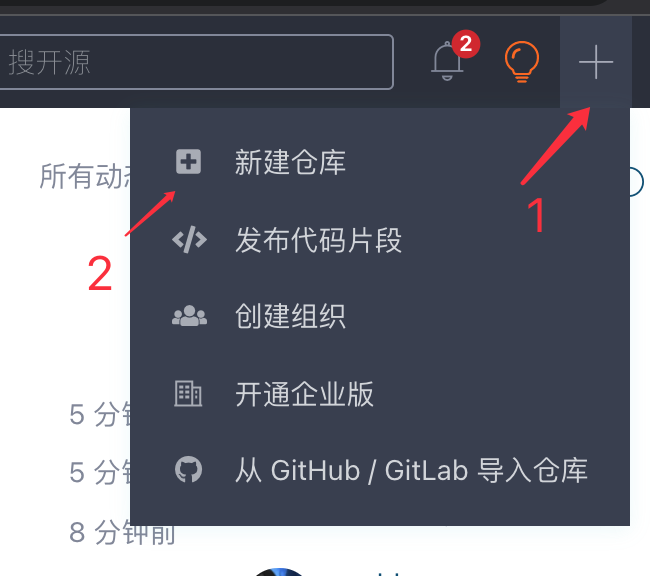Open the 所有动态 activity tab
This screenshot has width=650, height=576.
(85, 176)
